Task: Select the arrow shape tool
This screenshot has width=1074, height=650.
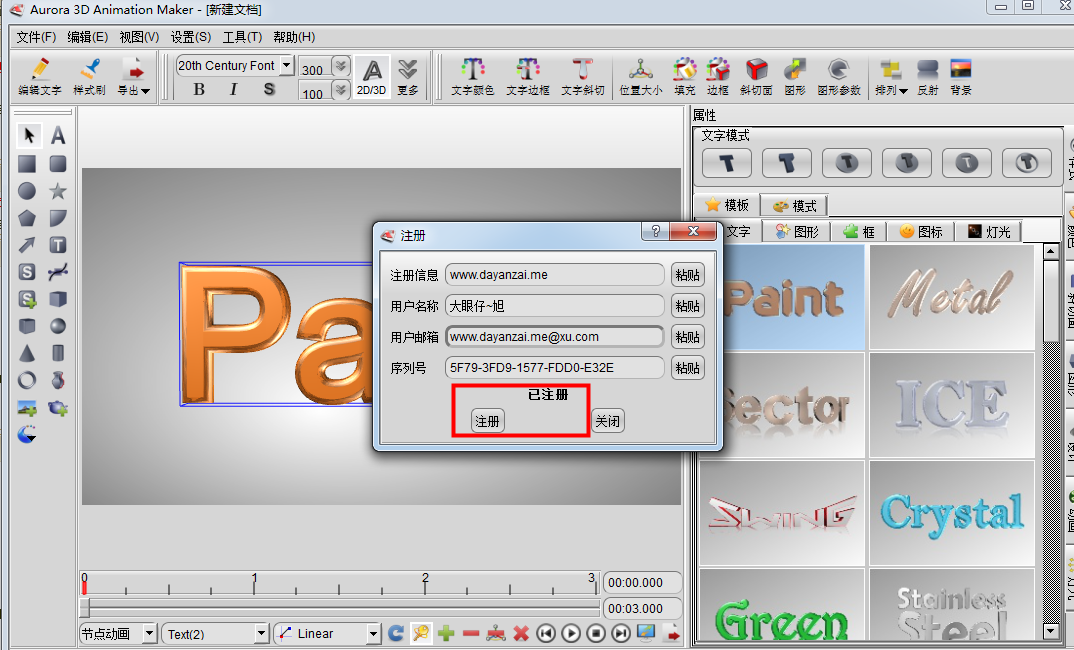Action: point(27,245)
